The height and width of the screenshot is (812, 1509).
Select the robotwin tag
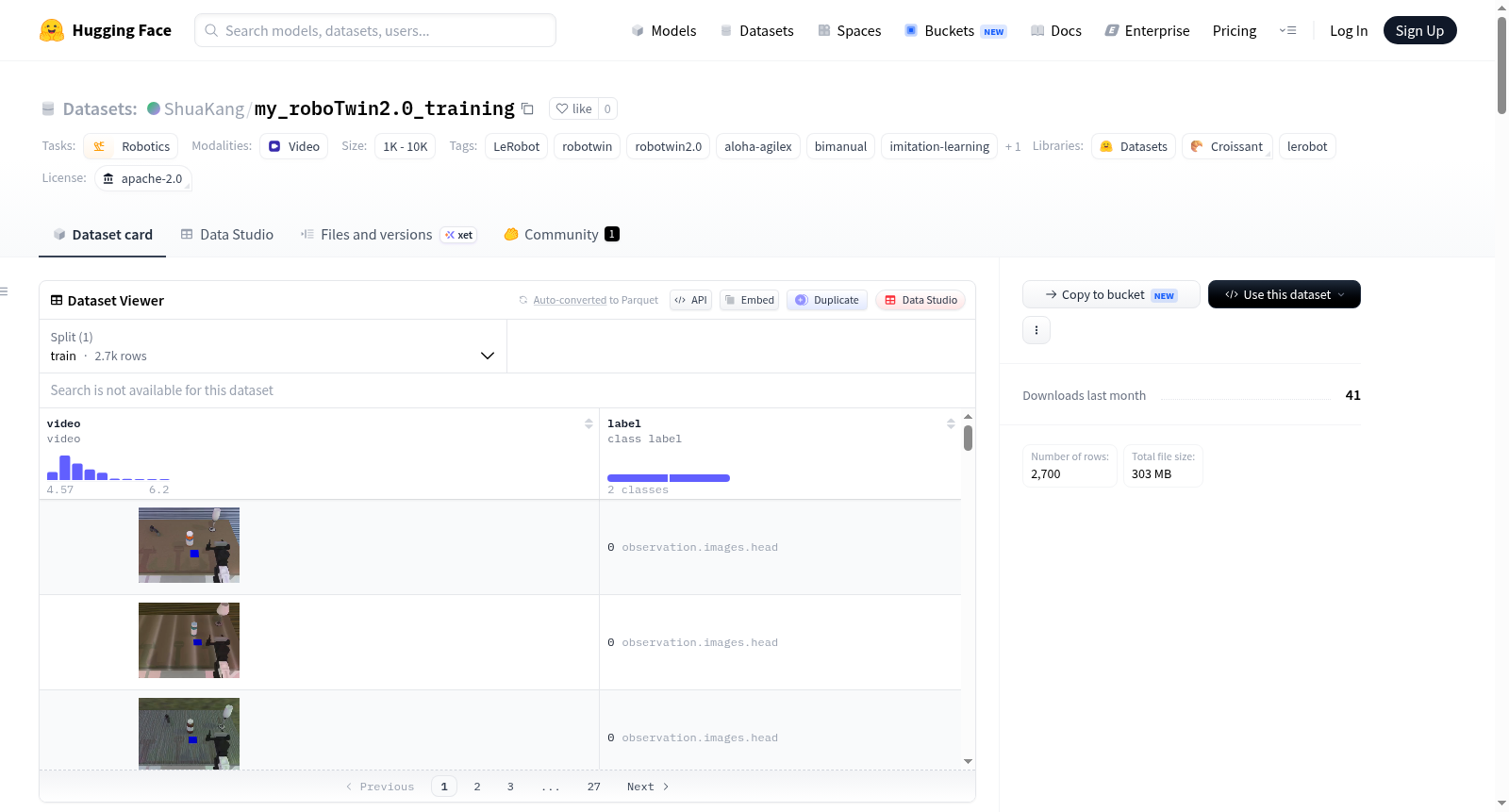pos(588,146)
